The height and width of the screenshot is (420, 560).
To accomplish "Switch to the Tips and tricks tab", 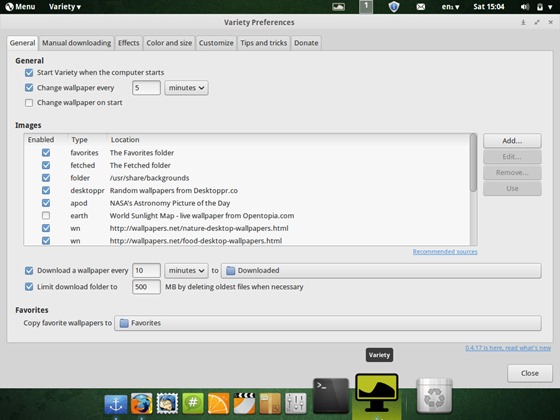I will [264, 43].
